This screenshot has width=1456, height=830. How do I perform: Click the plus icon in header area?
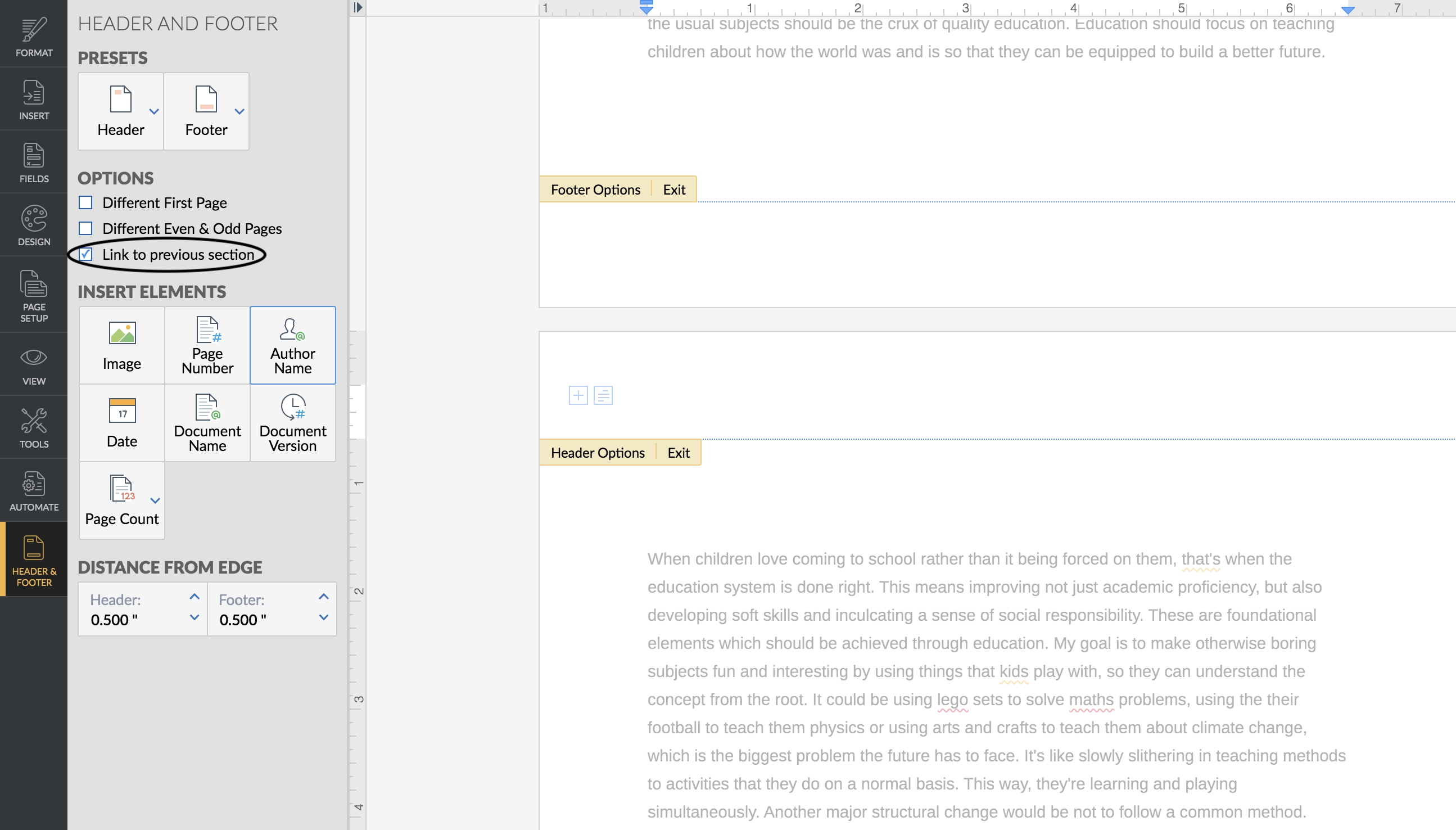pyautogui.click(x=578, y=395)
